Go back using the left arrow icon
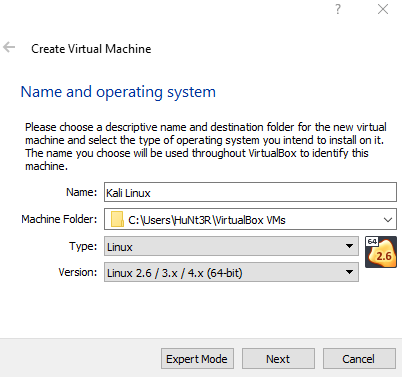This screenshot has width=402, height=377. coord(9,47)
